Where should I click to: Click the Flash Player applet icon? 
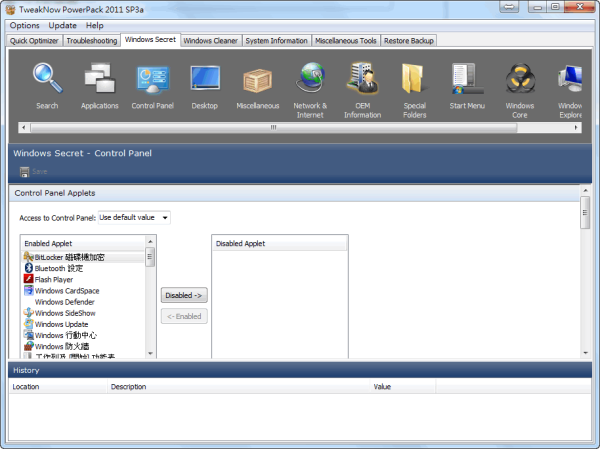click(29, 279)
